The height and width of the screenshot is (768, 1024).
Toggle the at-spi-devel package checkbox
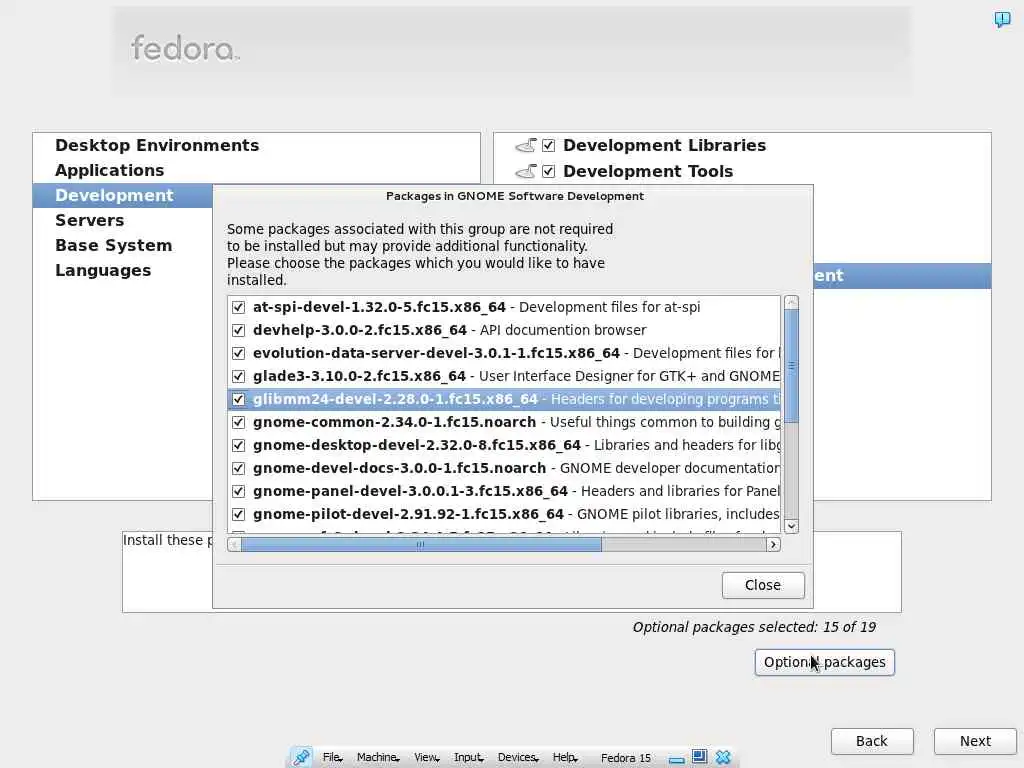[238, 307]
